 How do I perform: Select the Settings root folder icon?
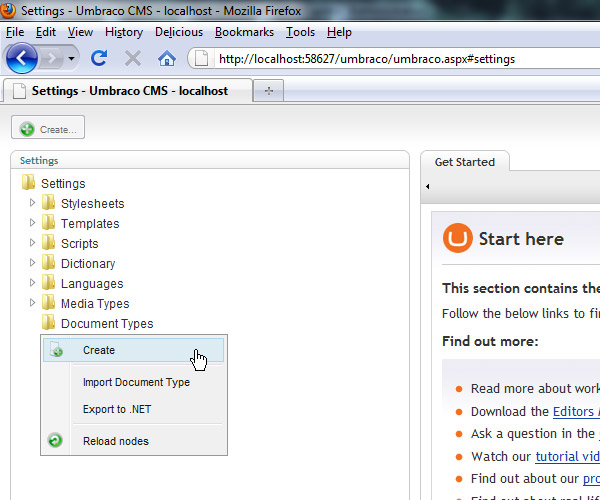[29, 182]
